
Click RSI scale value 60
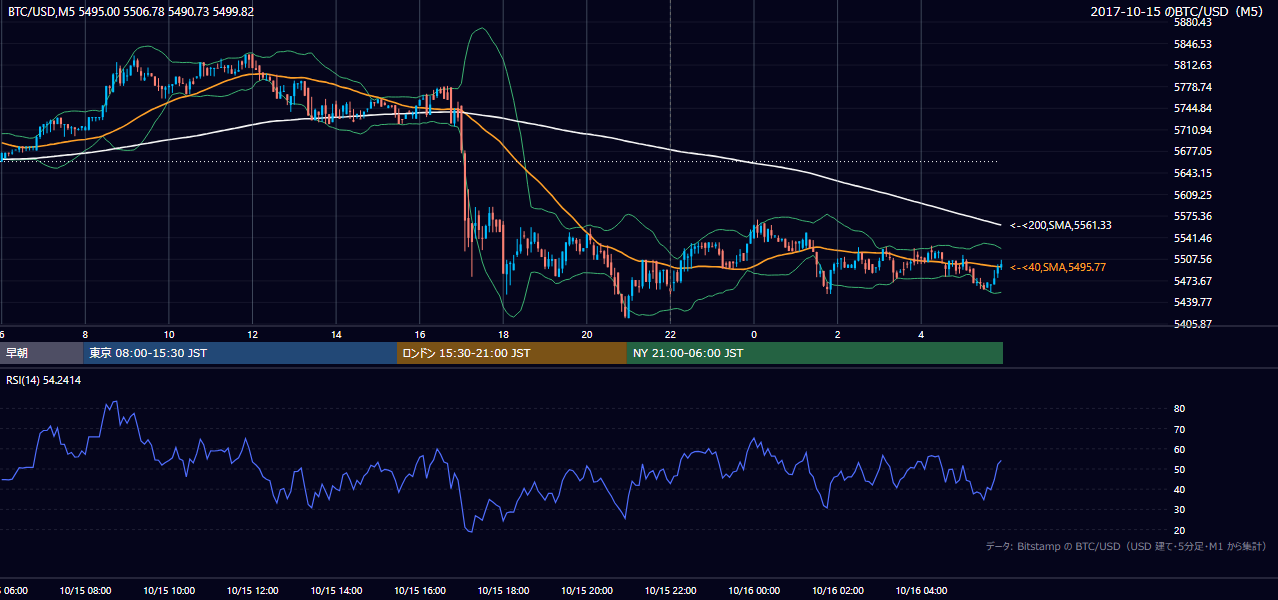tap(1180, 449)
